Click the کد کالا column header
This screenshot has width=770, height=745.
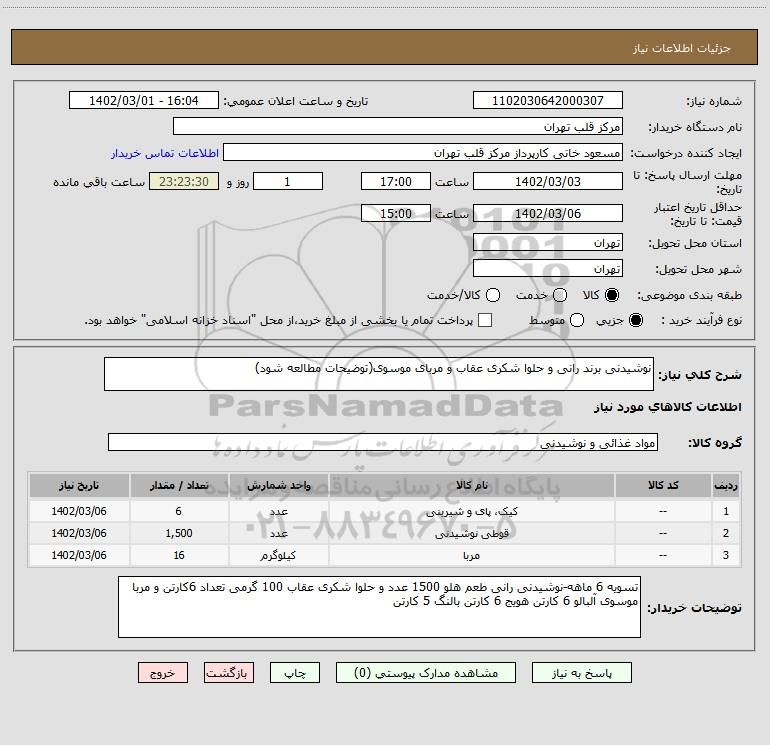pyautogui.click(x=663, y=485)
